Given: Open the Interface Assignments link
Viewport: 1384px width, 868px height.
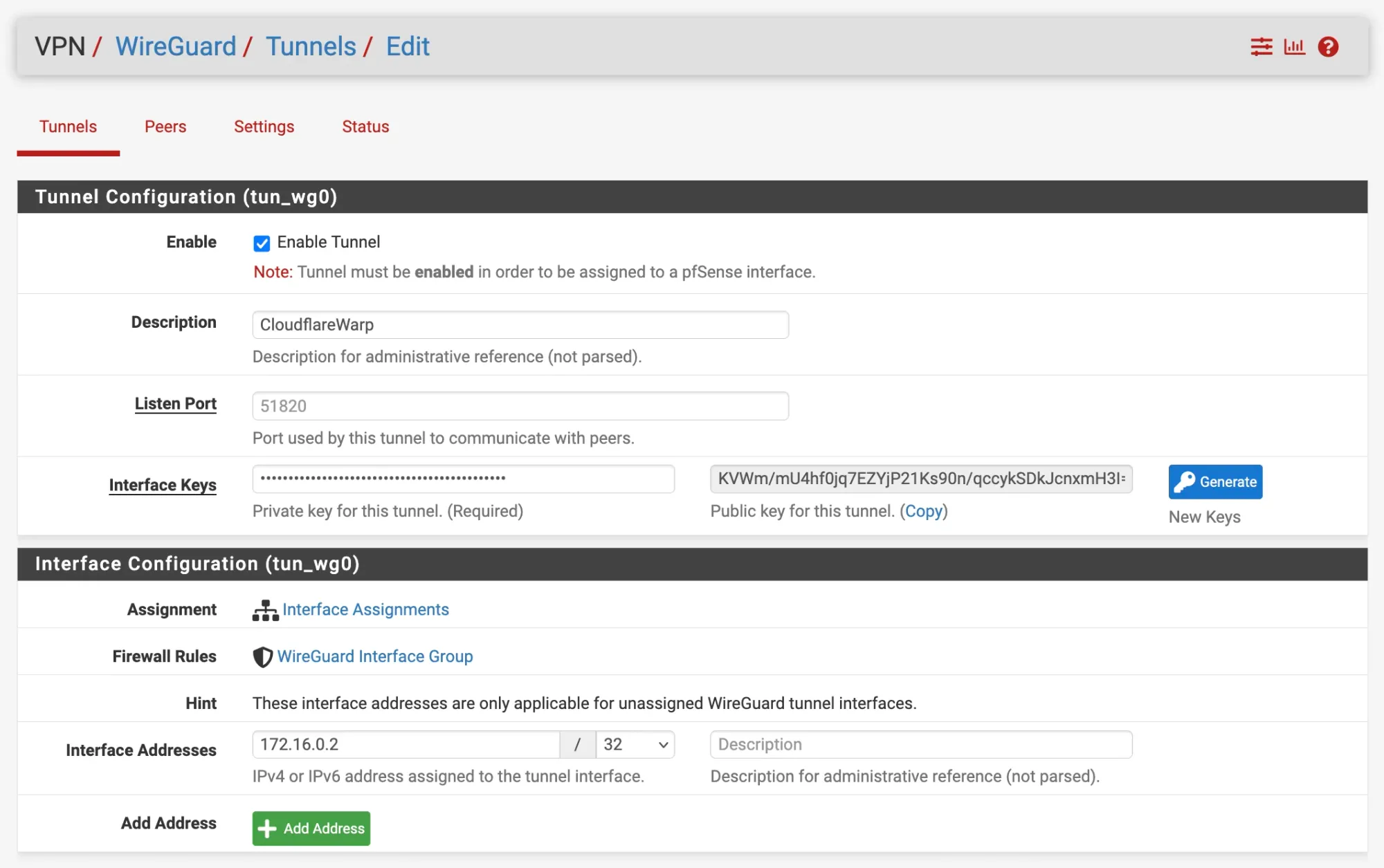Looking at the screenshot, I should pos(365,609).
